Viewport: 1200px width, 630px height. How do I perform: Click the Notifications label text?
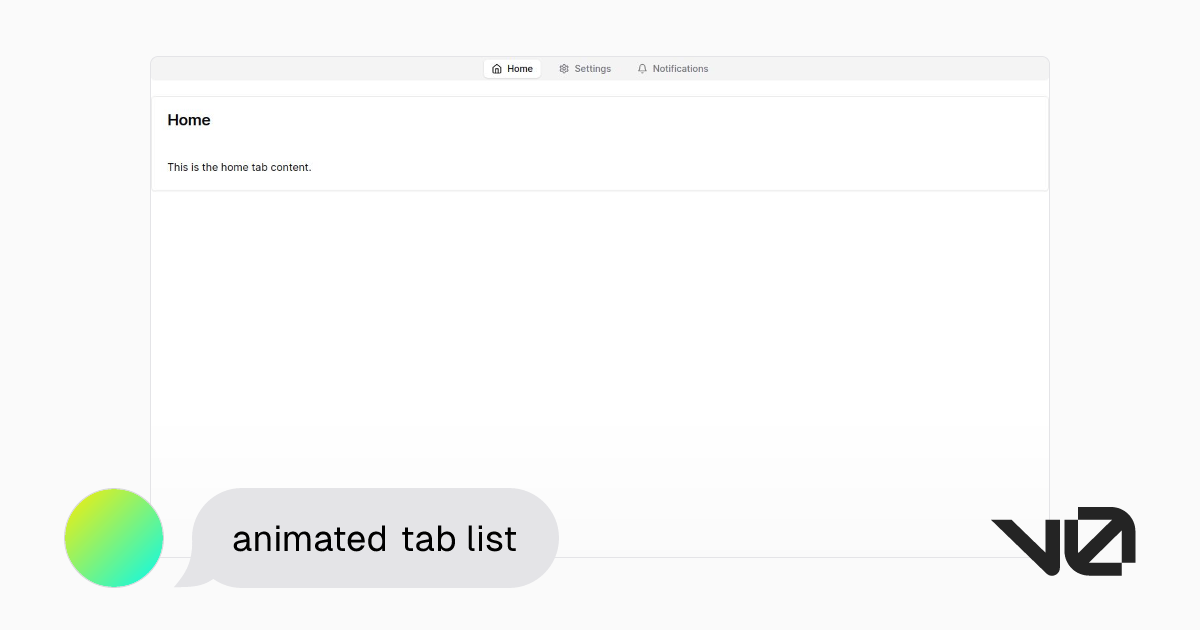coord(680,68)
